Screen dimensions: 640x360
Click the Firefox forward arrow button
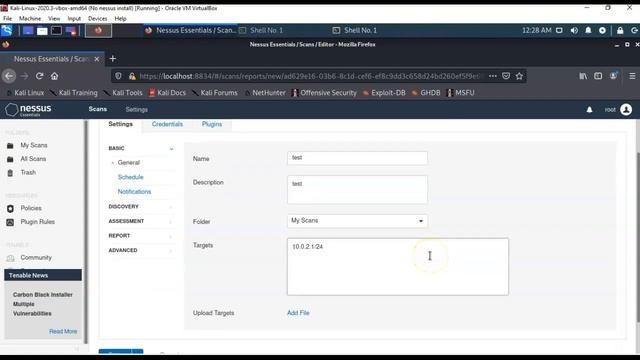[x=24, y=76]
